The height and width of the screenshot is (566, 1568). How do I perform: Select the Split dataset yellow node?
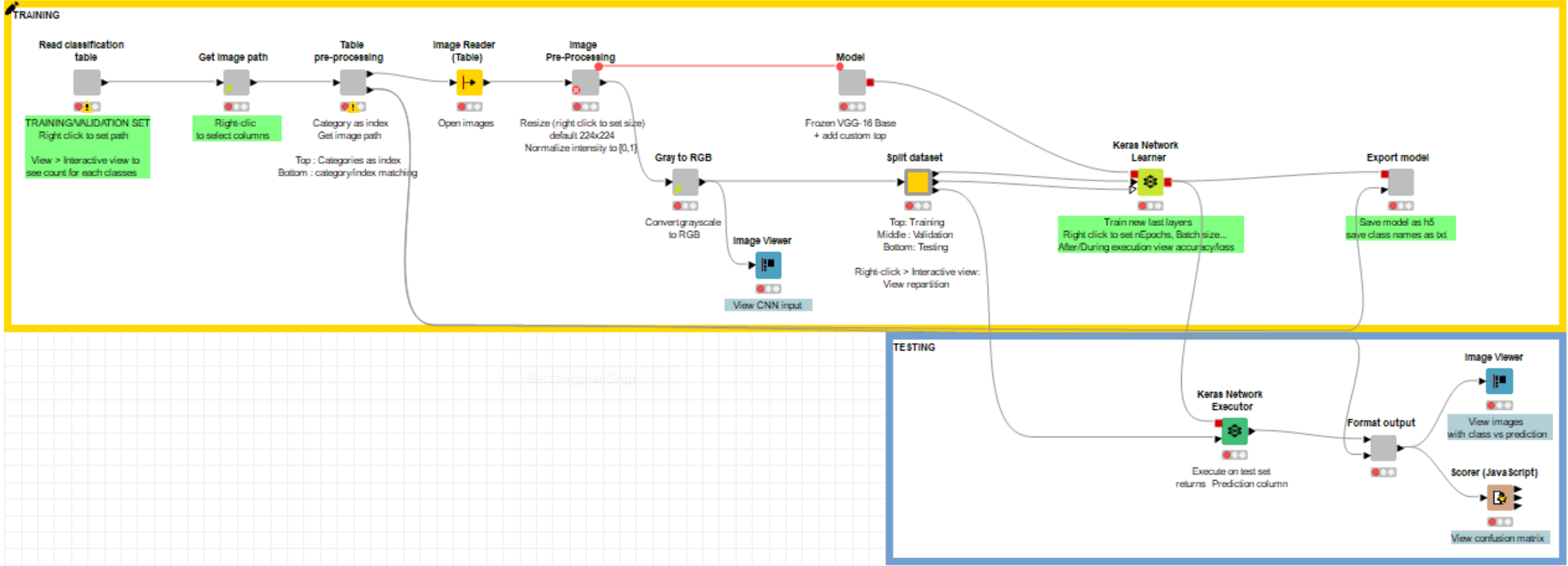917,182
